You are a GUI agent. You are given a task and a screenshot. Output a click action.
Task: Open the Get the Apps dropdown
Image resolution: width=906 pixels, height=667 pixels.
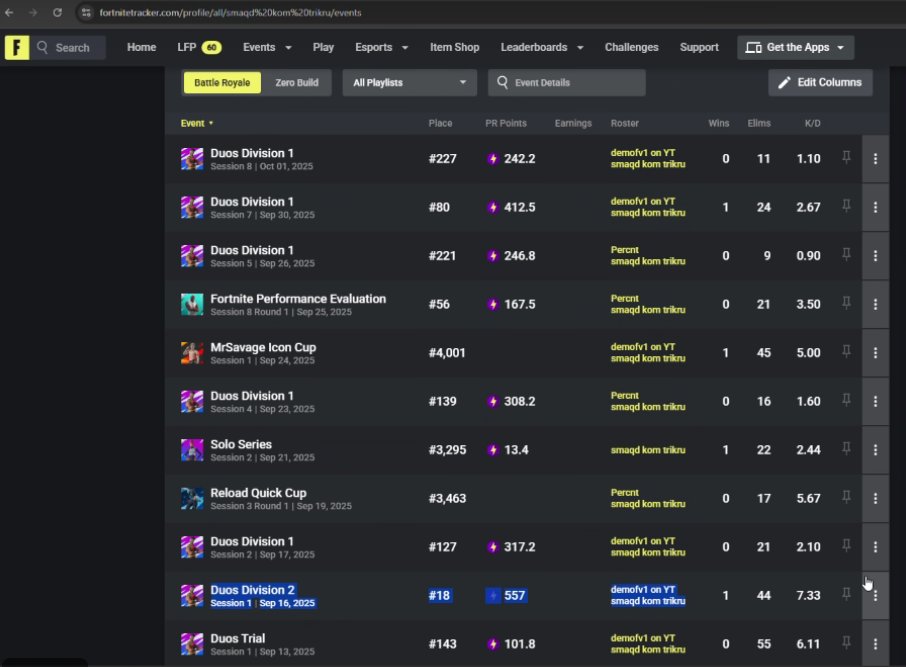pos(795,47)
